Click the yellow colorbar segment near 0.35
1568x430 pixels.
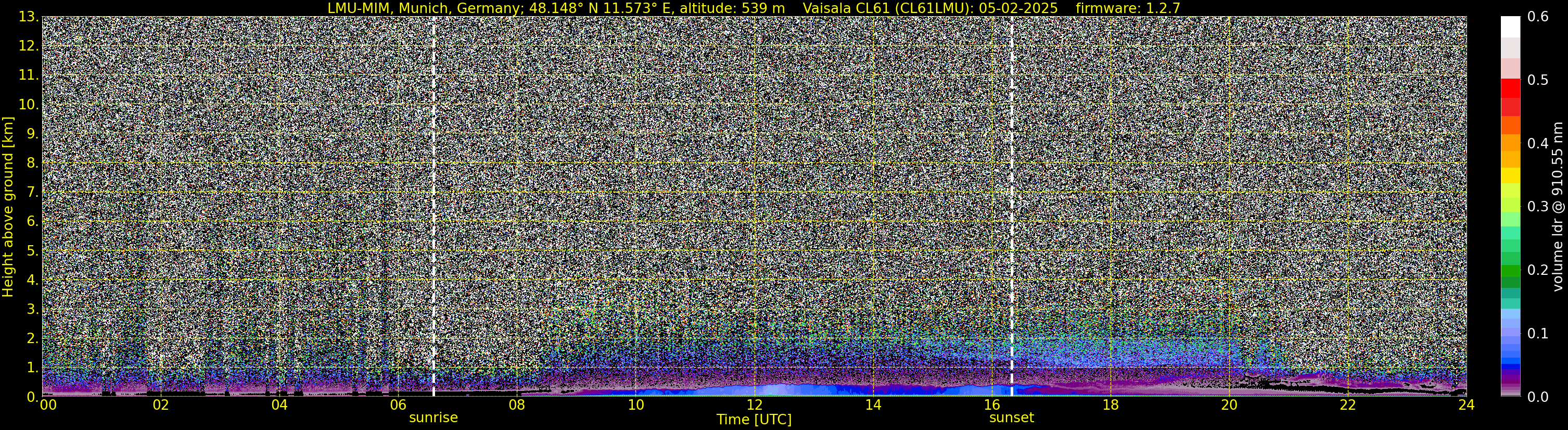pyautogui.click(x=1510, y=176)
